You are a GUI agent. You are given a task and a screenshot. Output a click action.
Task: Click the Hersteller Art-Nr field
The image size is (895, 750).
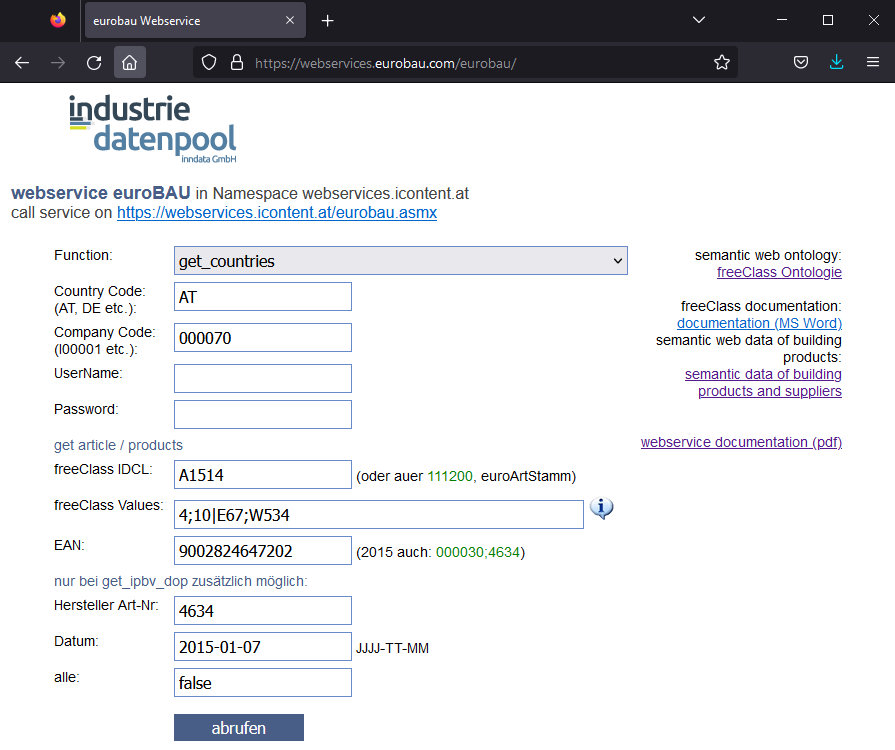tap(263, 611)
